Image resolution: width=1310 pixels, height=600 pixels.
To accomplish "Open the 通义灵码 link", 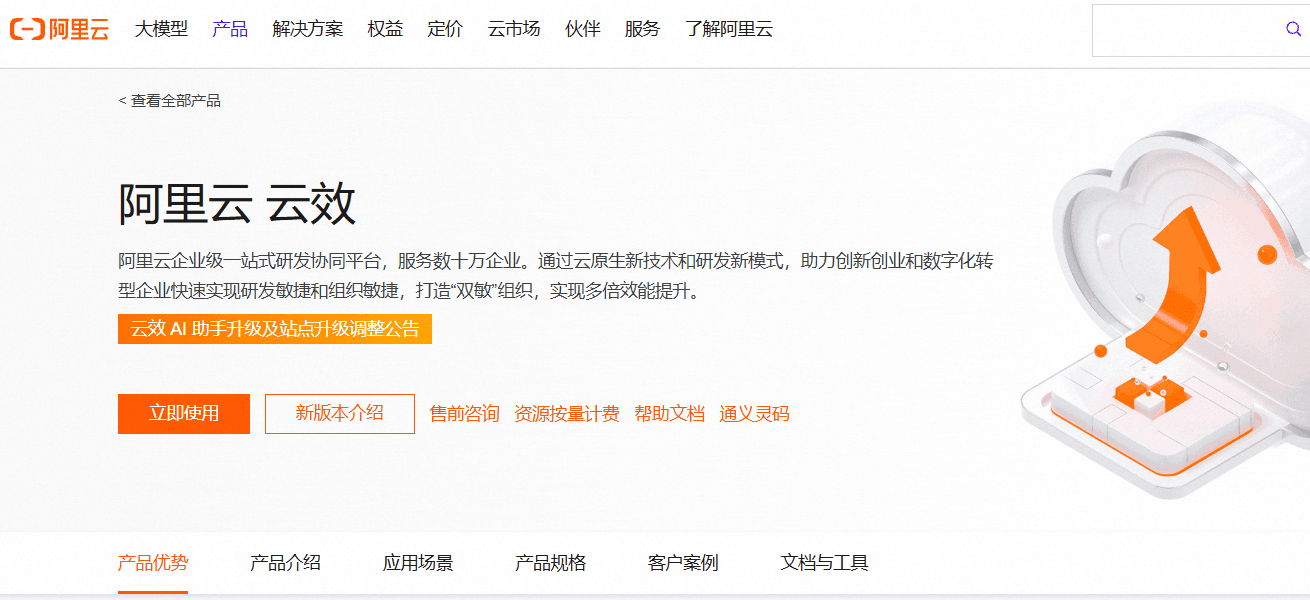I will tap(754, 414).
